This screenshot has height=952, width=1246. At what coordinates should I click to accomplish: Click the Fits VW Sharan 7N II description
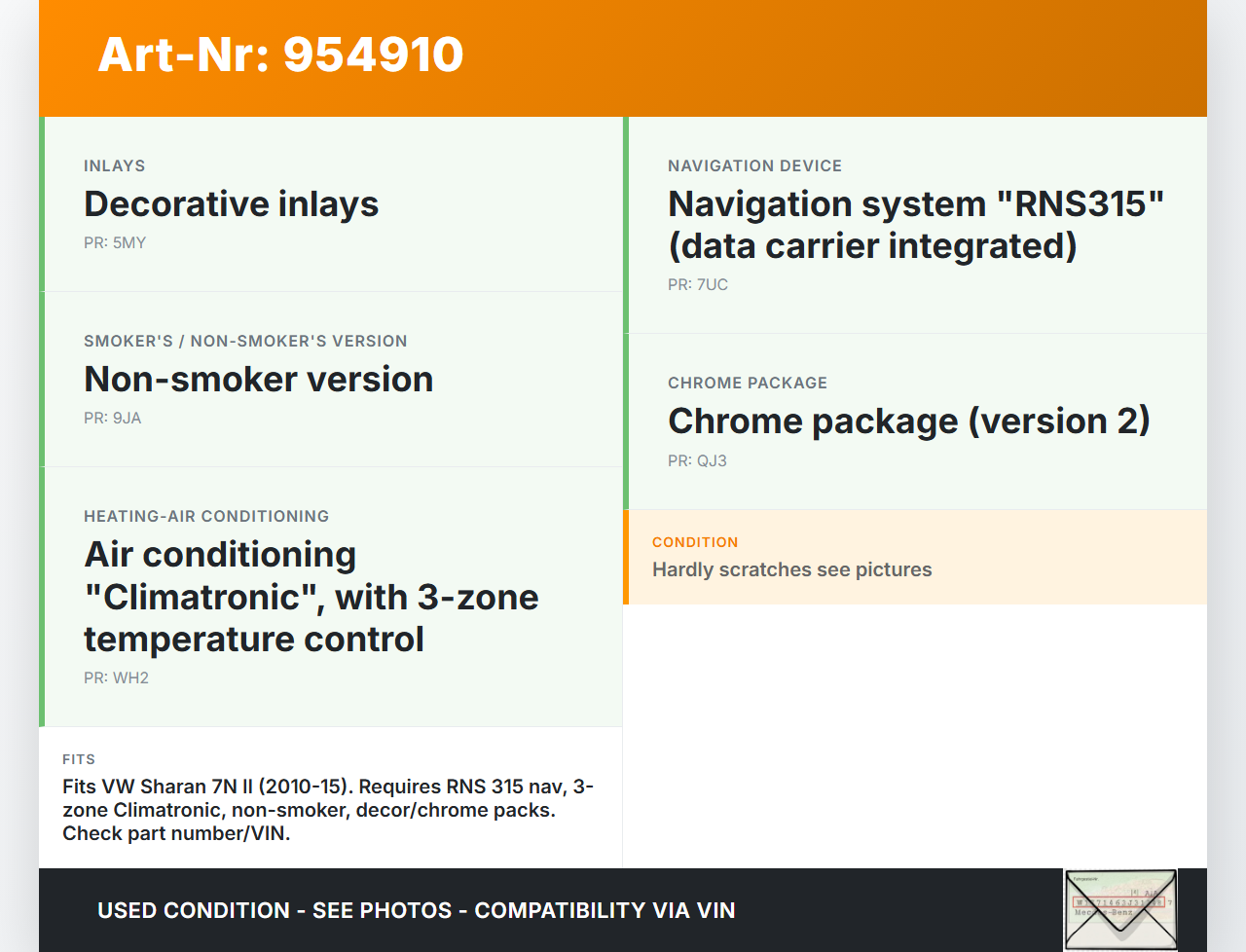coord(328,810)
